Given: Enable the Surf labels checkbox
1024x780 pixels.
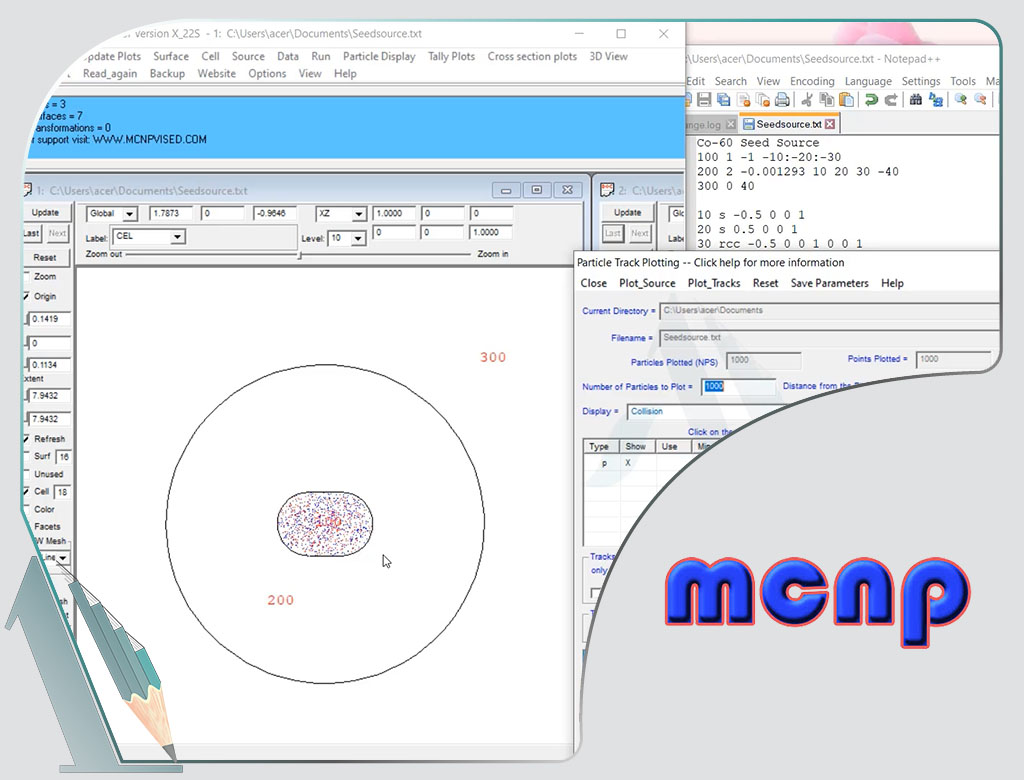Looking at the screenshot, I should click(x=27, y=457).
